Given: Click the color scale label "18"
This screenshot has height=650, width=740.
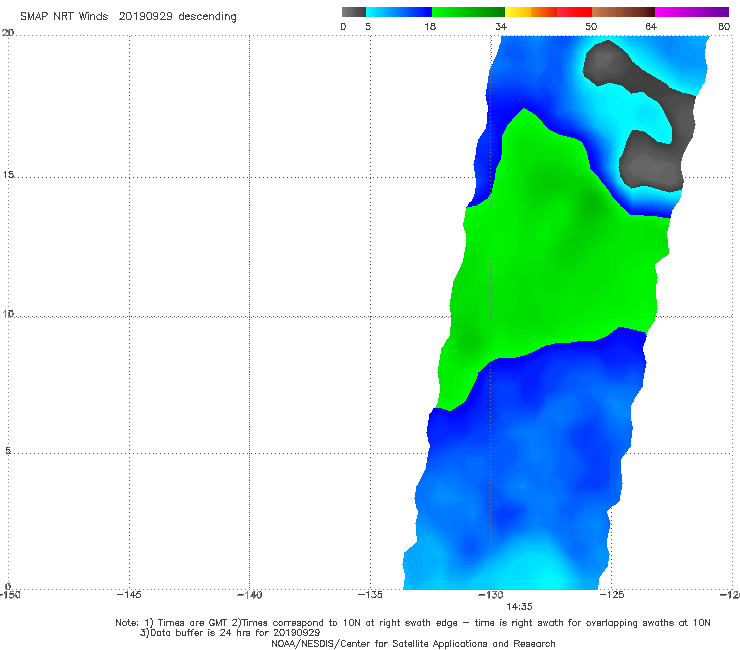Looking at the screenshot, I should [430, 27].
